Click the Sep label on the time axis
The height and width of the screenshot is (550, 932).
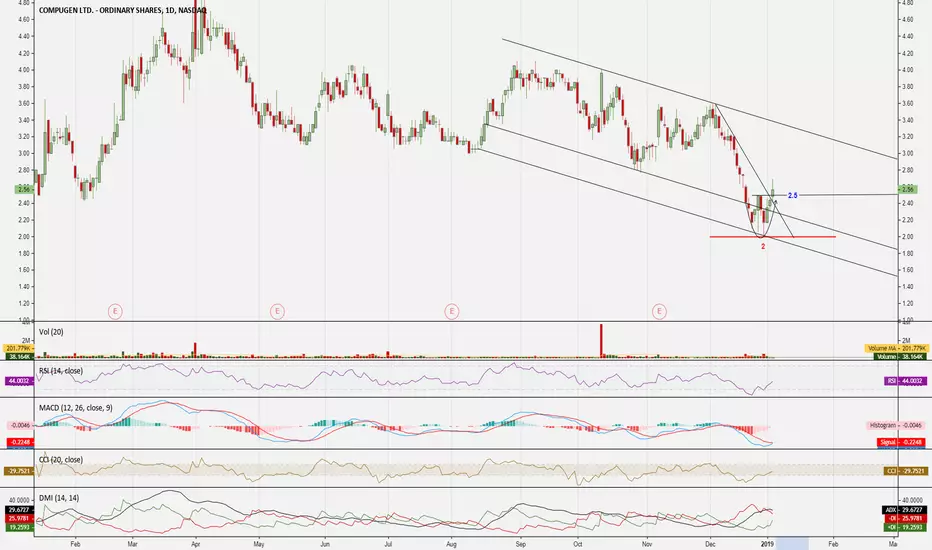(x=521, y=543)
